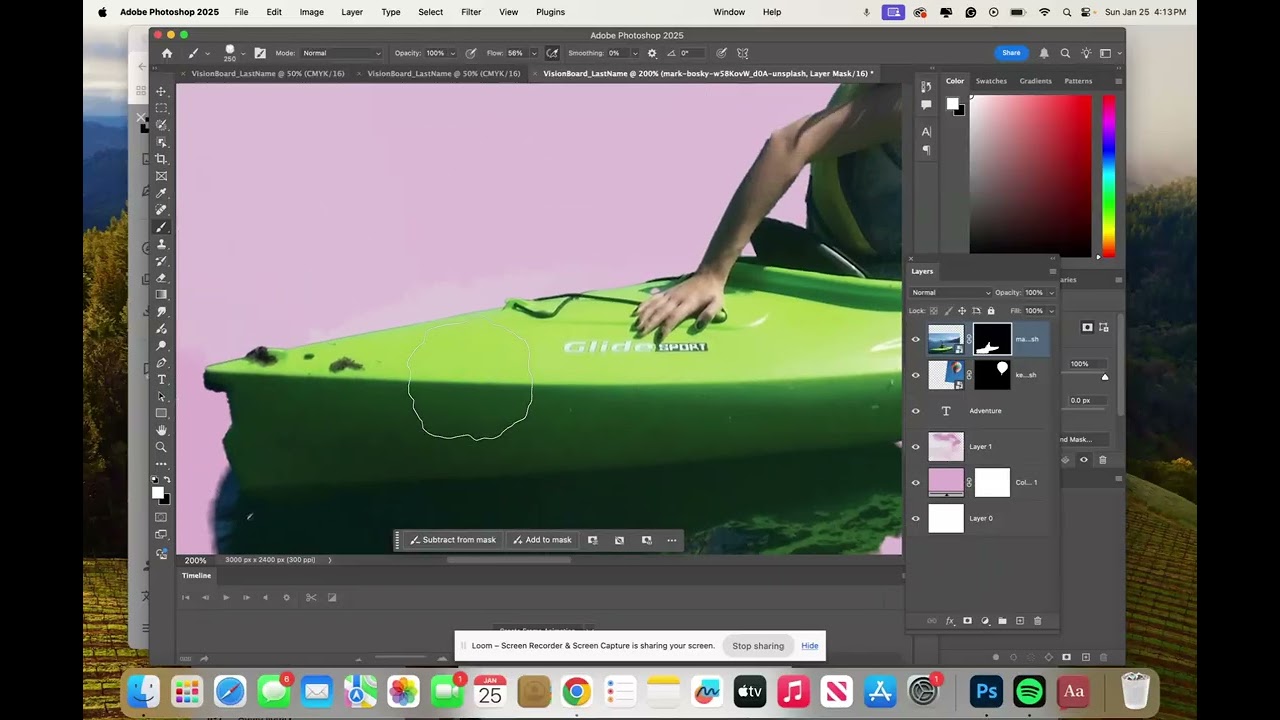This screenshot has height=720, width=1280.
Task: Select the Rectangle shape tool
Action: [x=161, y=413]
